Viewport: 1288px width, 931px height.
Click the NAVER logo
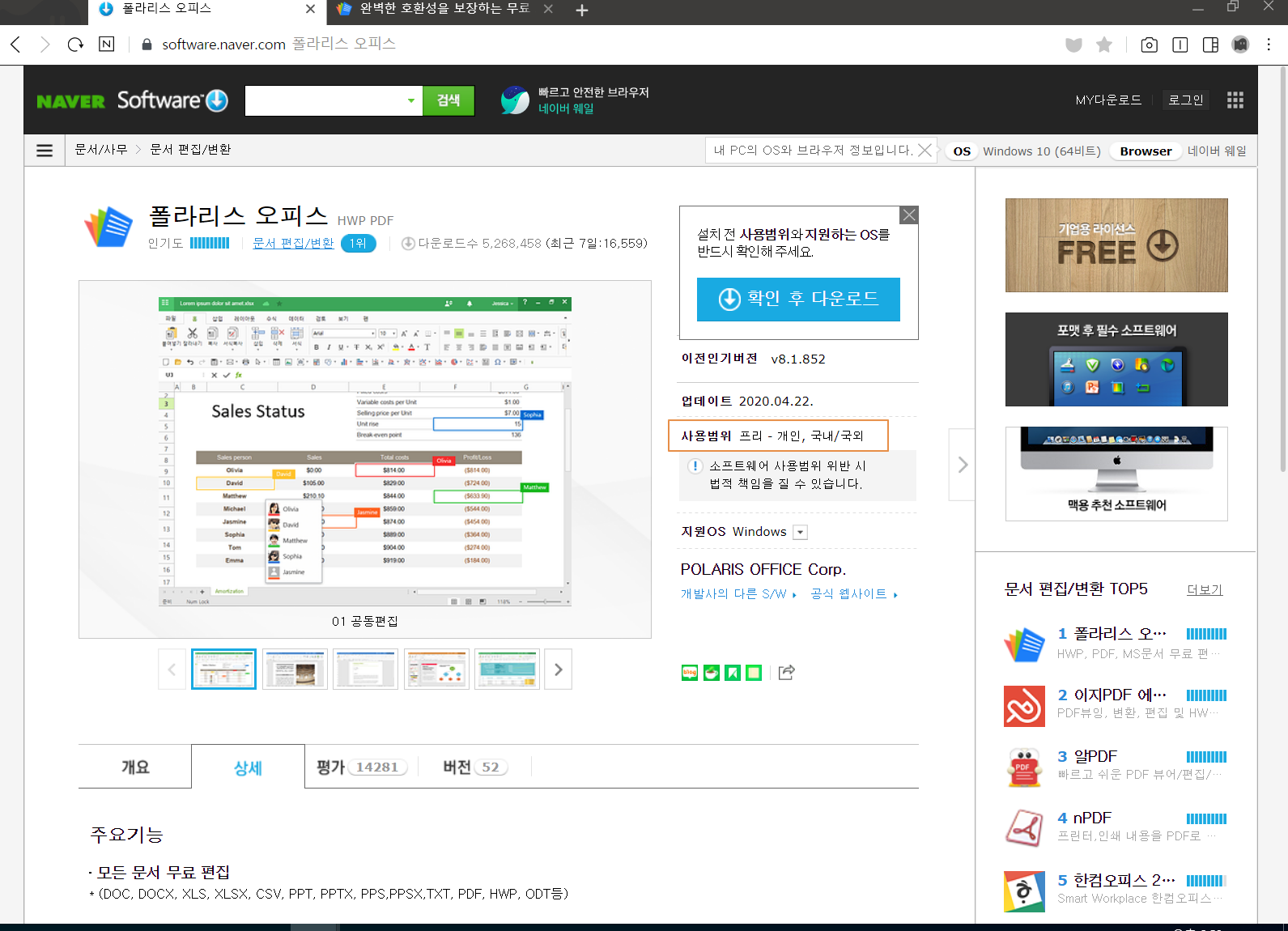[x=71, y=101]
